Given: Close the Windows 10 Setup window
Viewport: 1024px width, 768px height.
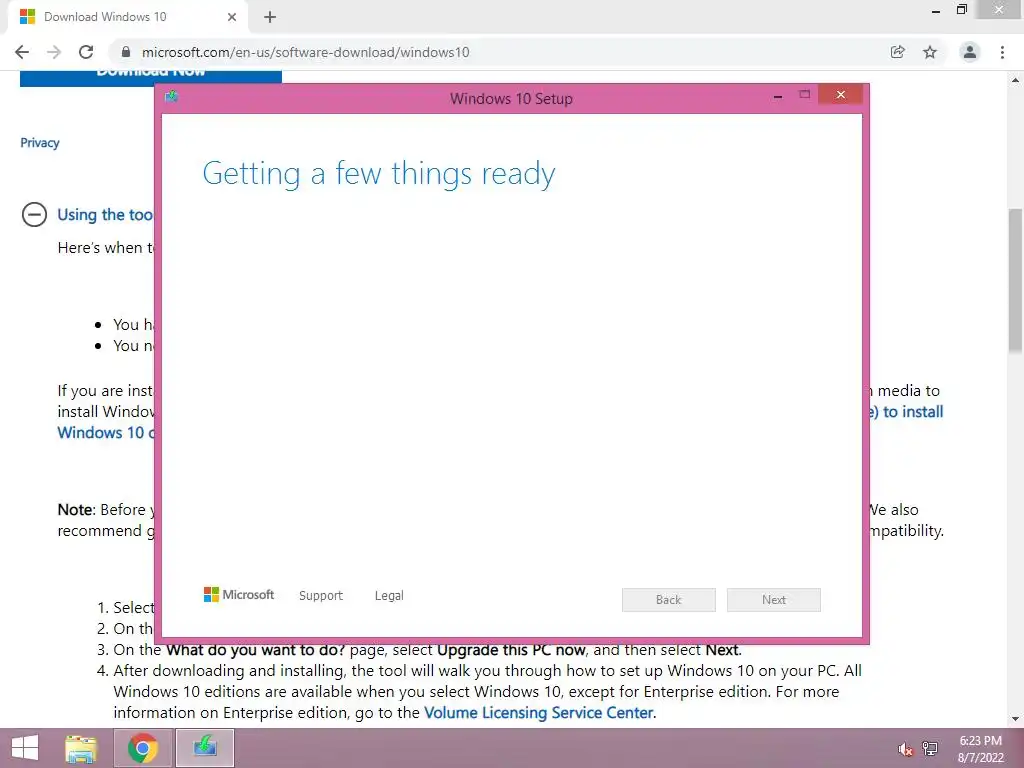Looking at the screenshot, I should (840, 95).
